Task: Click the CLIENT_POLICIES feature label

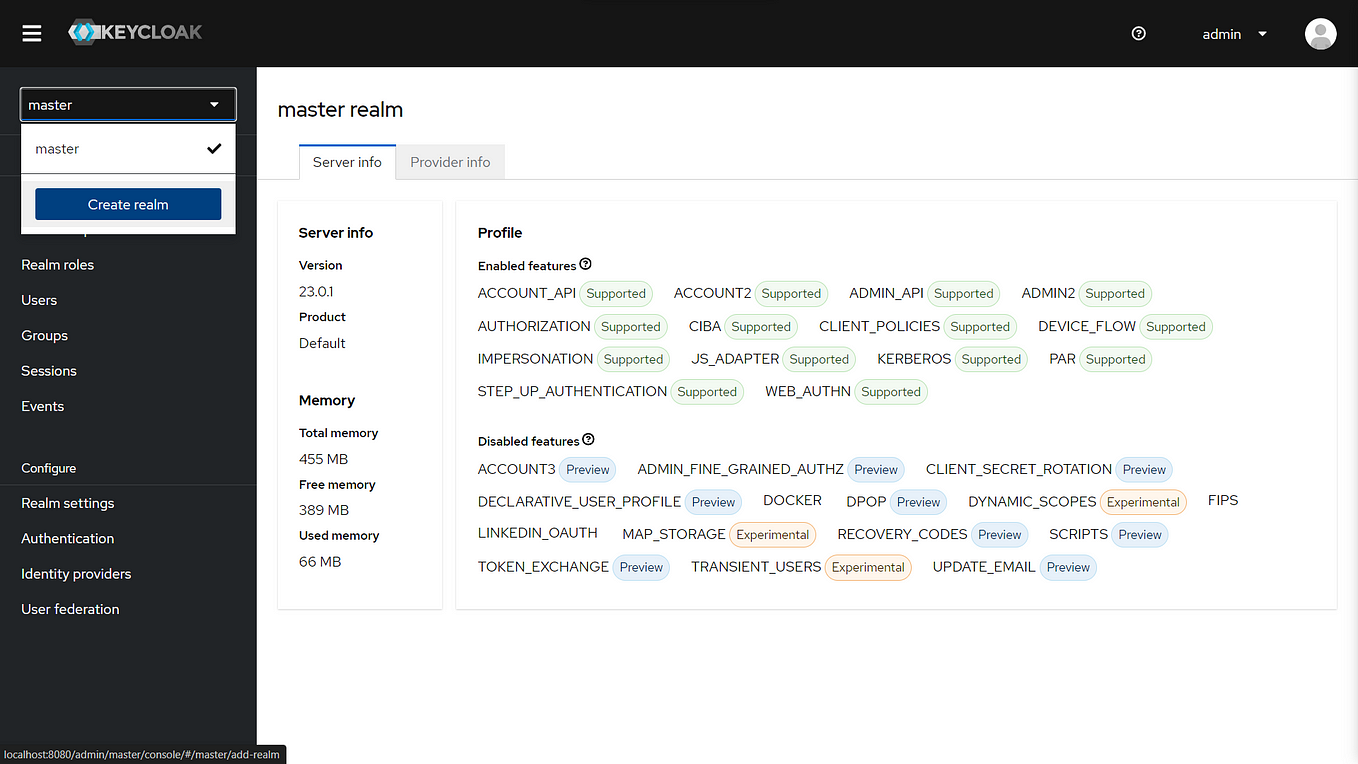Action: [879, 326]
